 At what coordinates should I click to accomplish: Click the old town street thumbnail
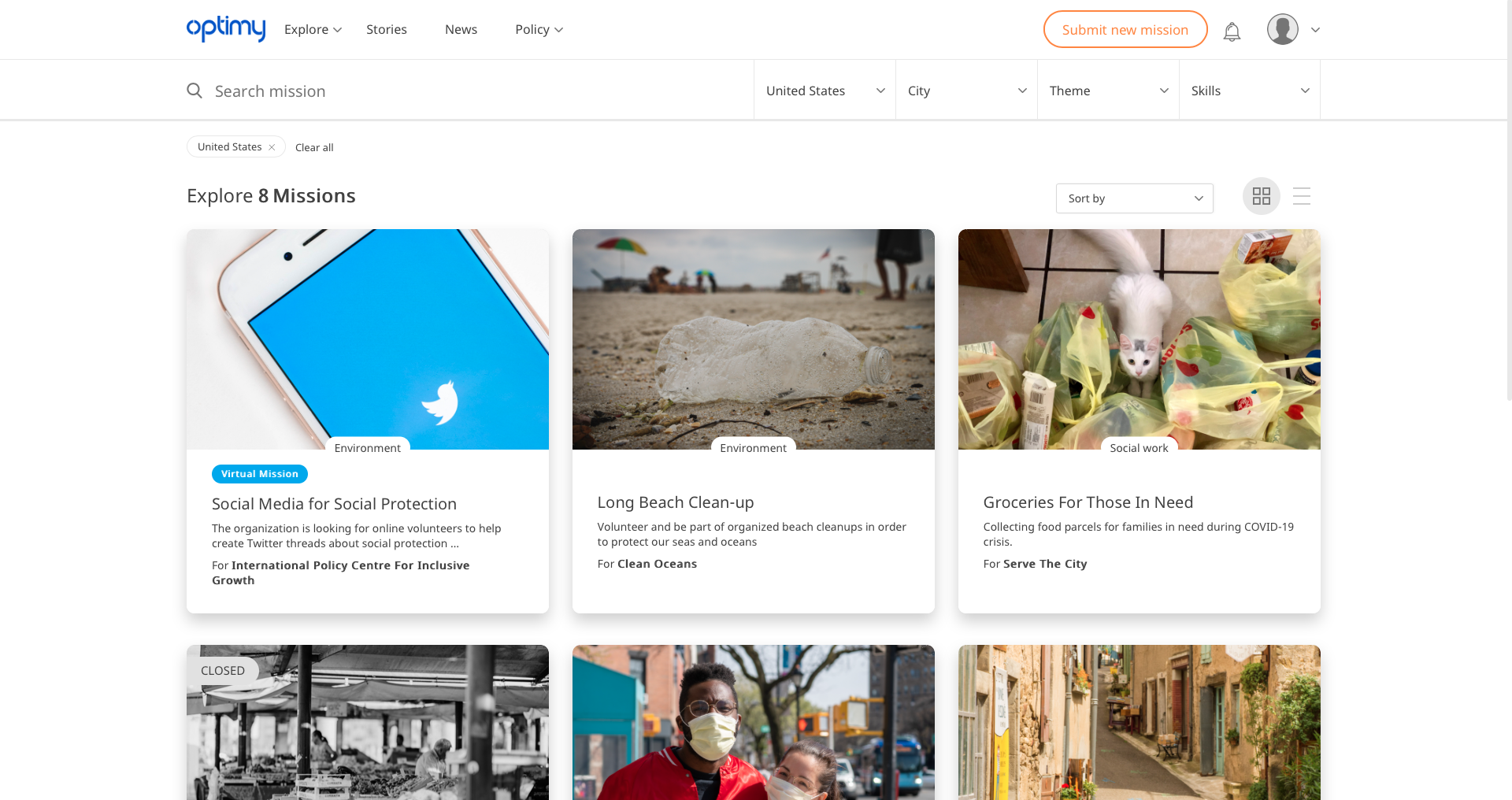point(1140,723)
